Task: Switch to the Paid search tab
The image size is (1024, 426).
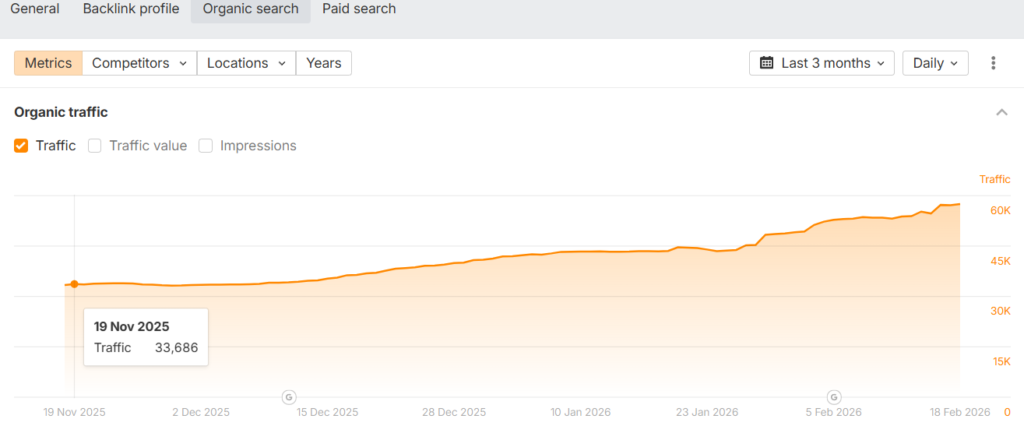Action: tap(359, 9)
